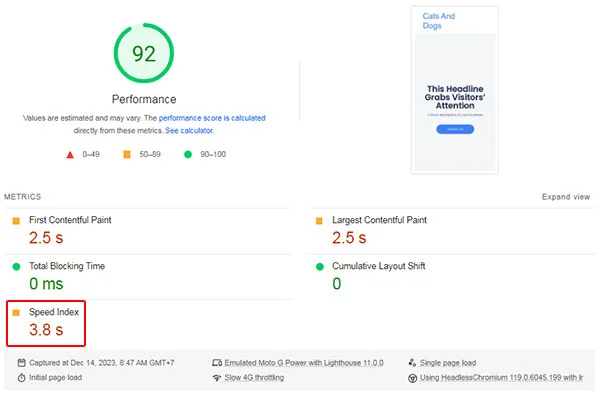Click the stopwatch icon beside Initial page load
This screenshot has width=600, height=394.
(x=22, y=378)
